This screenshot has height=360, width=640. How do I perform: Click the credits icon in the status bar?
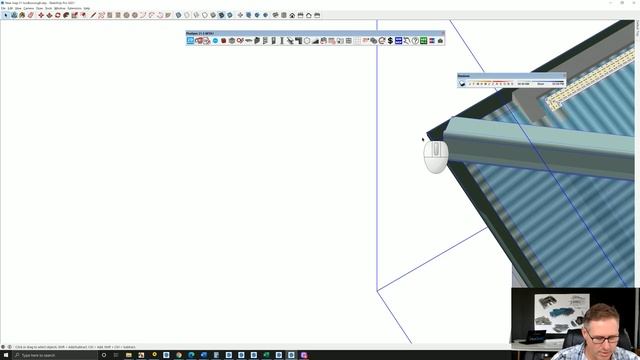click(x=9, y=347)
